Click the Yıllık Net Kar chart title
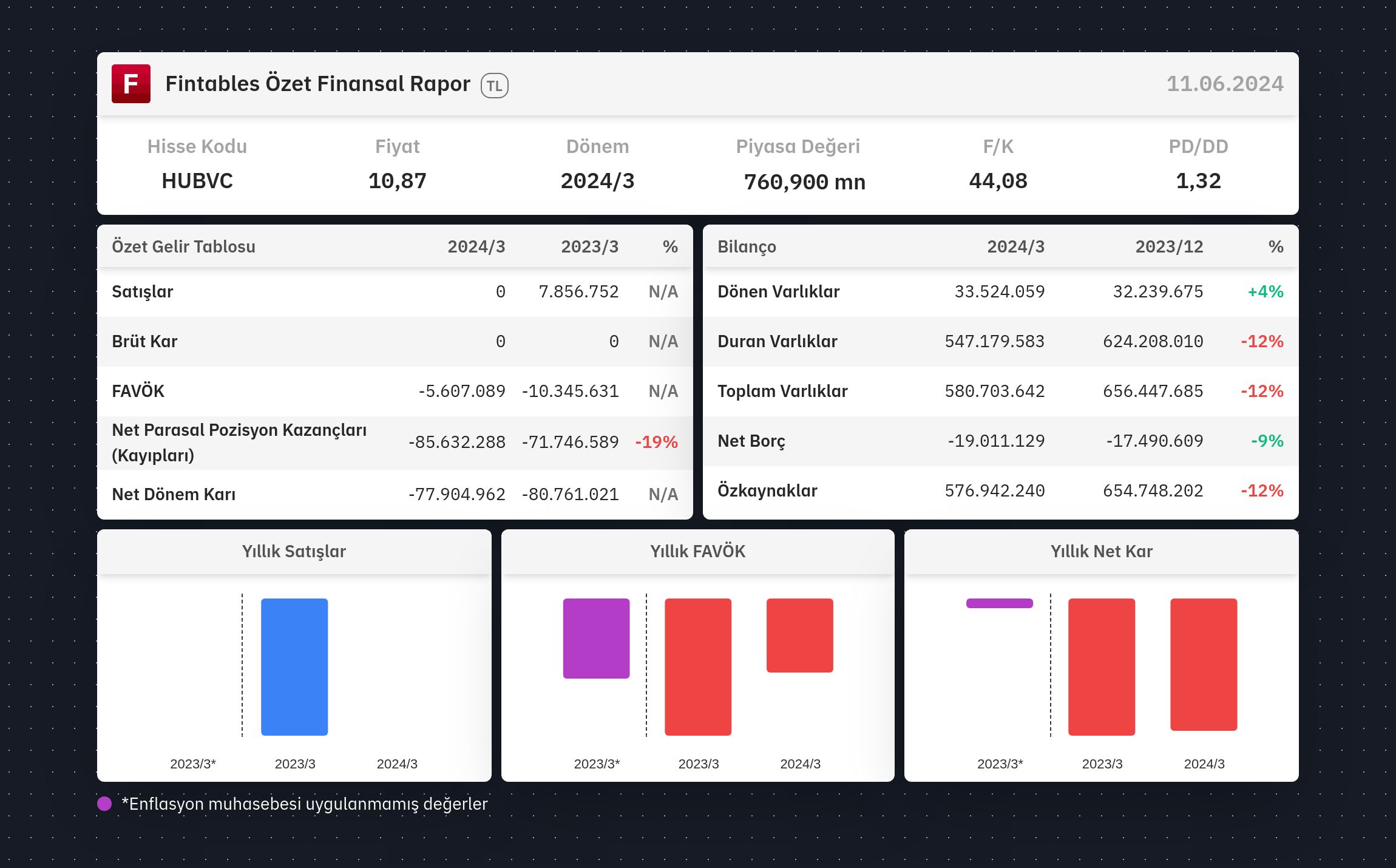 (1102, 551)
